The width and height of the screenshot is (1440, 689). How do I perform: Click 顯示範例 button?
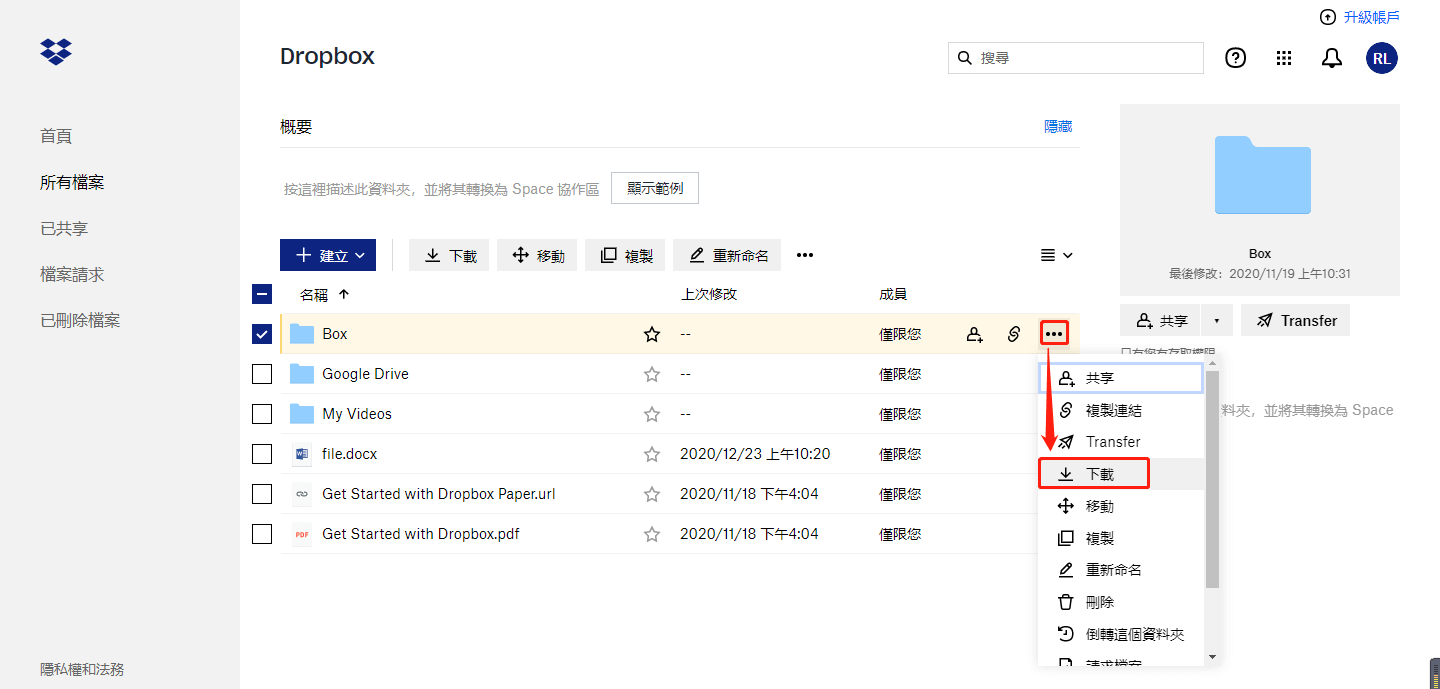click(x=655, y=188)
